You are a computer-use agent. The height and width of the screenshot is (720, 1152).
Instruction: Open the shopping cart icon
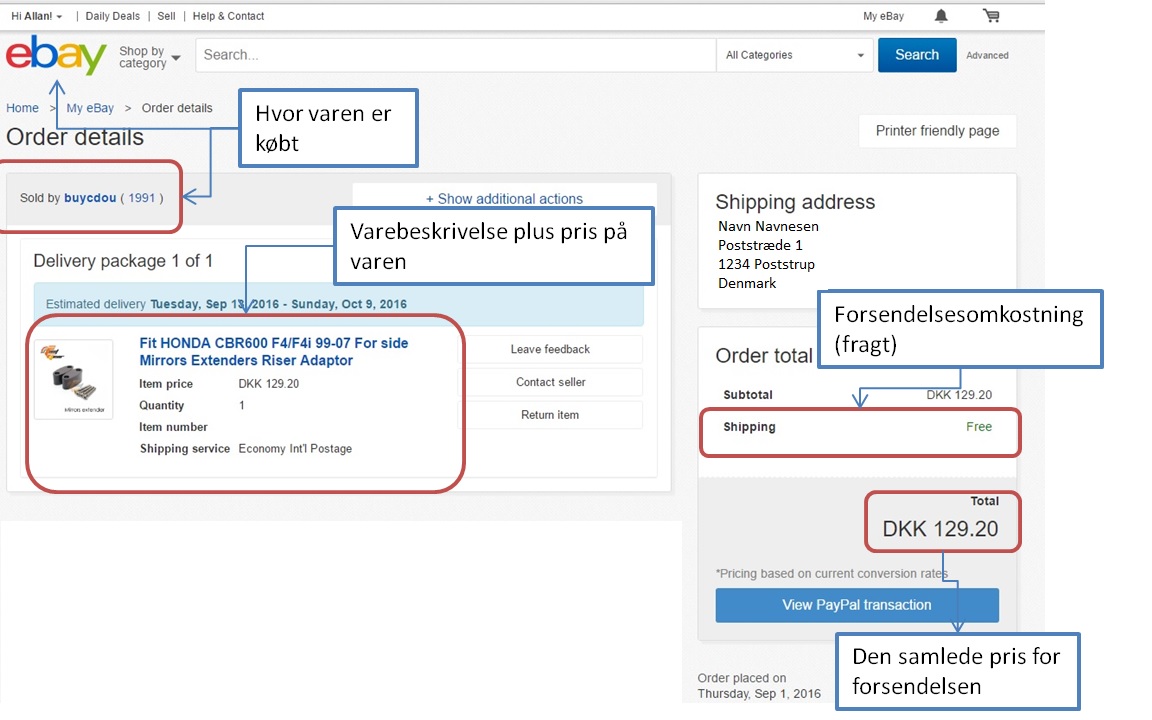[991, 16]
